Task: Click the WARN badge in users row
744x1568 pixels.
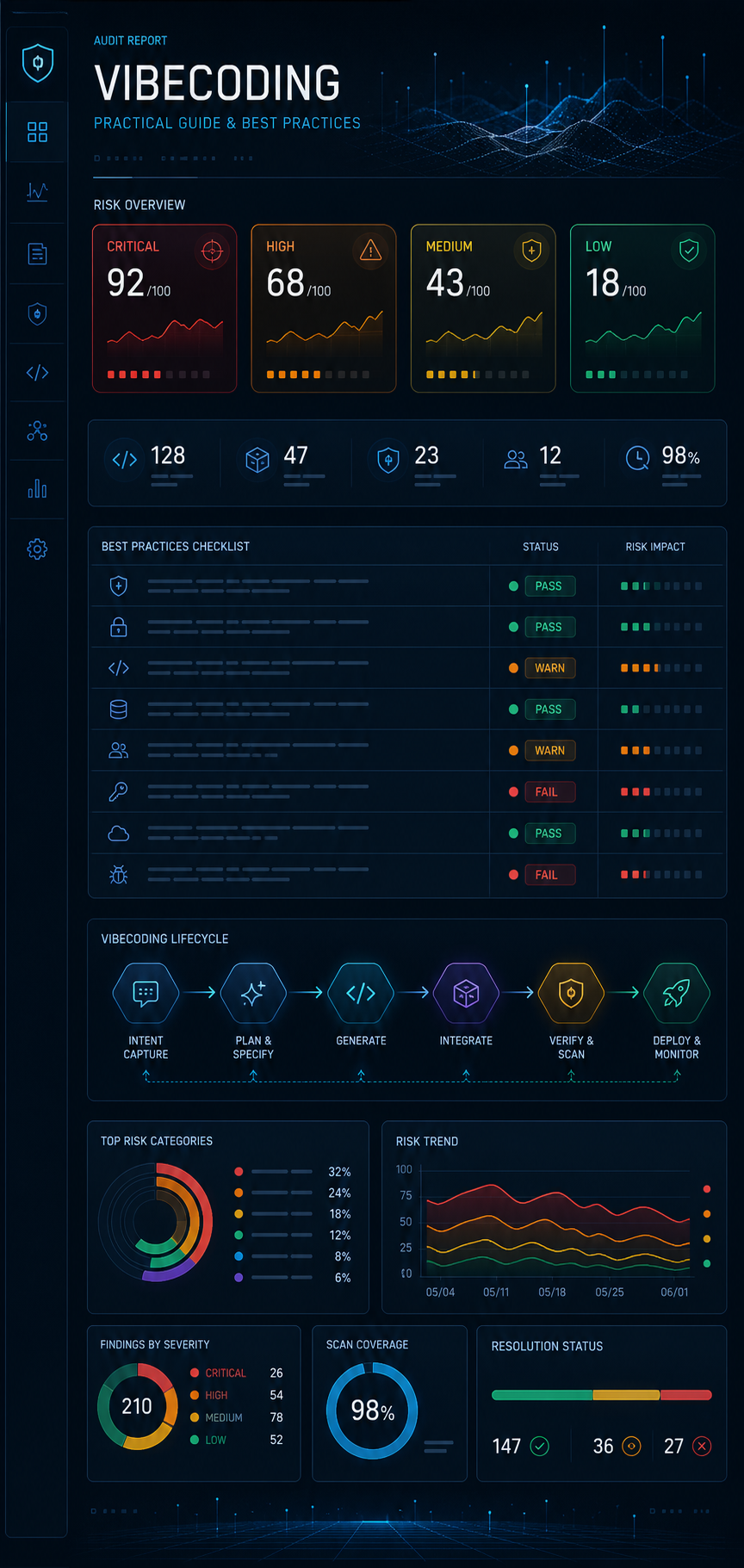Action: 549,751
